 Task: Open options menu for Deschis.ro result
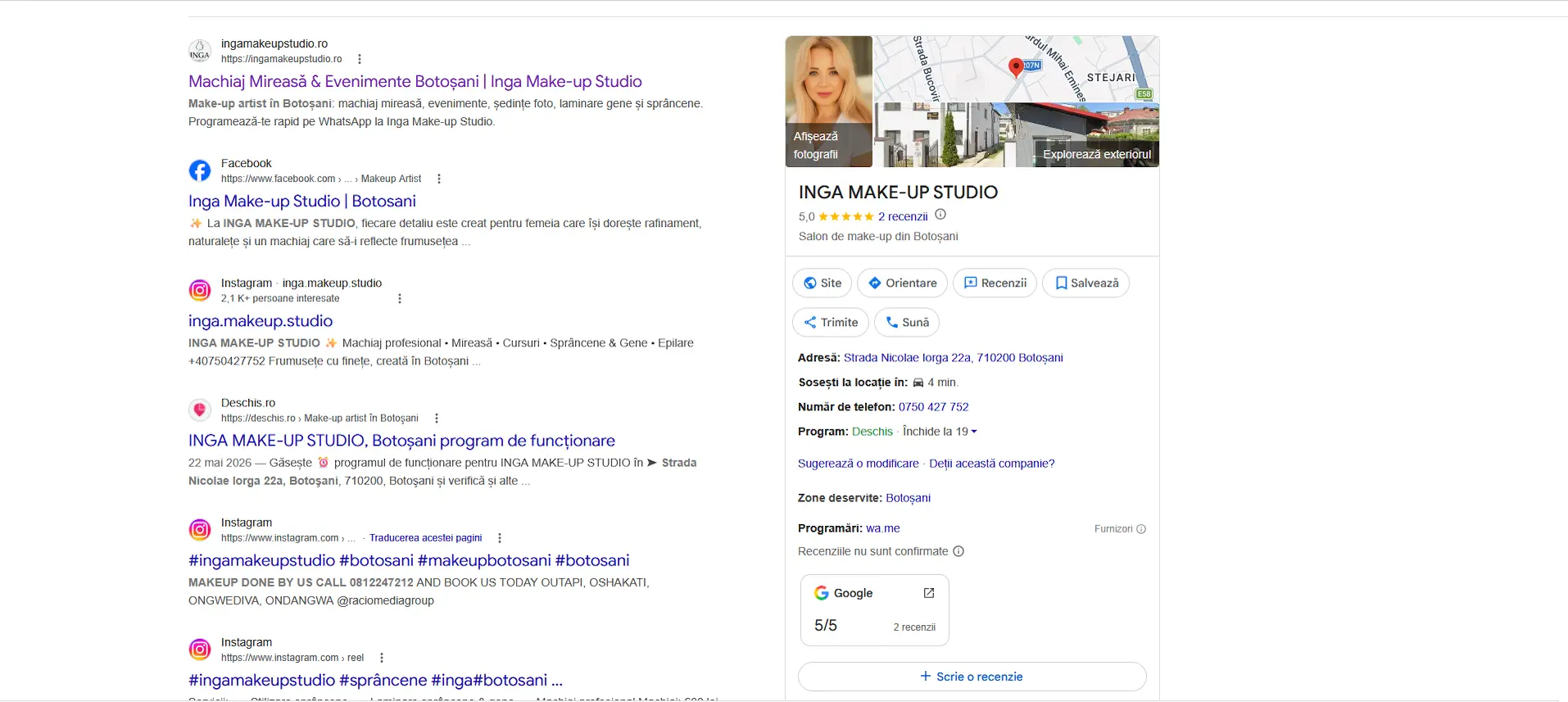click(437, 418)
